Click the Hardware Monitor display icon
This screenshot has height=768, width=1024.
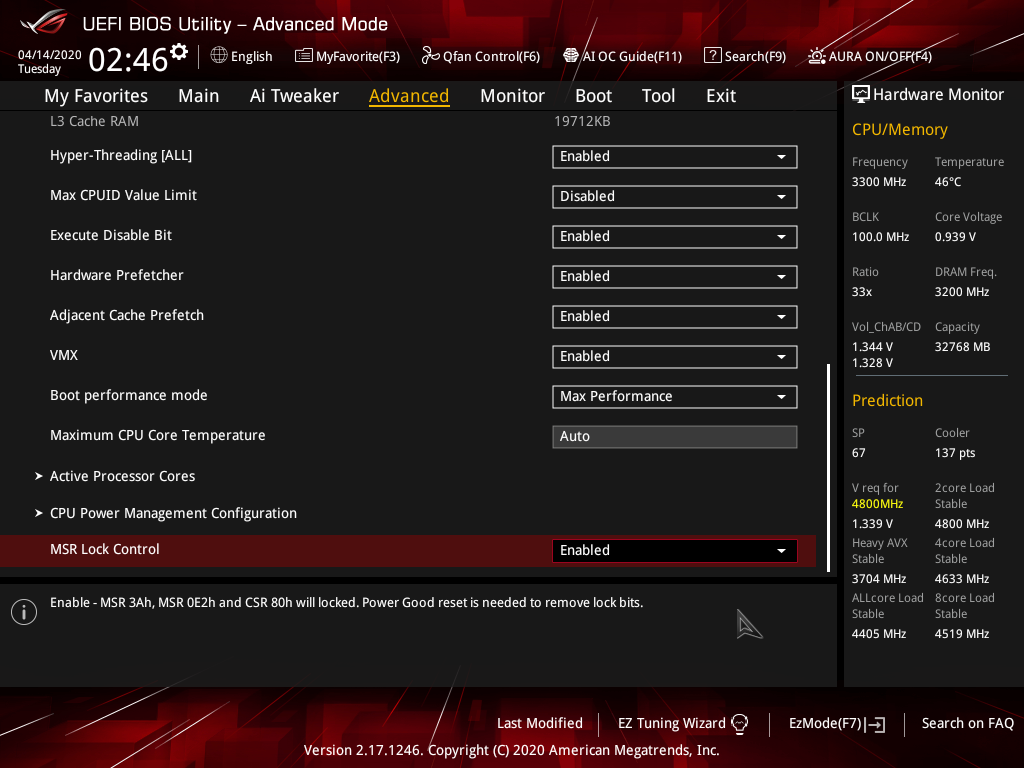coord(861,95)
